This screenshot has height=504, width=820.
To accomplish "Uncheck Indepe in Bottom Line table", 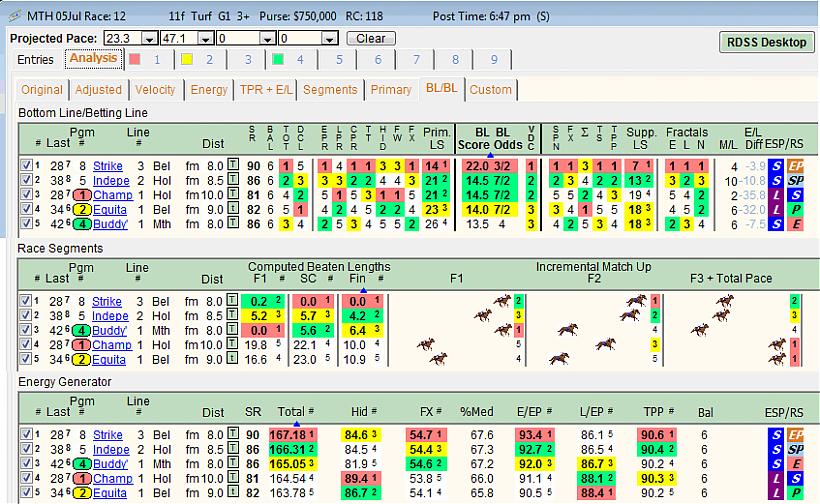I will (x=25, y=180).
